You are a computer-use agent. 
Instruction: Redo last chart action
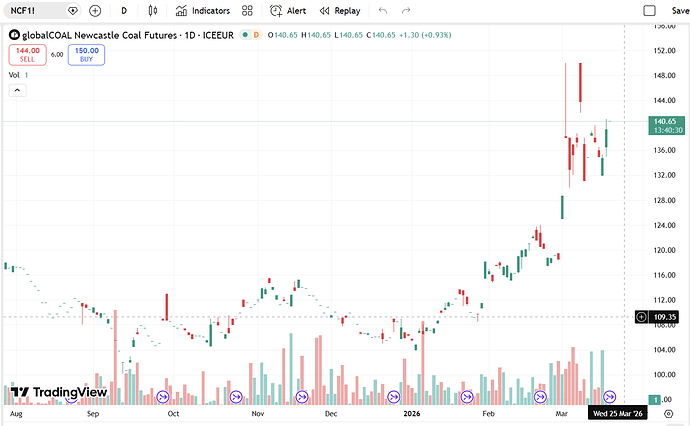[406, 11]
